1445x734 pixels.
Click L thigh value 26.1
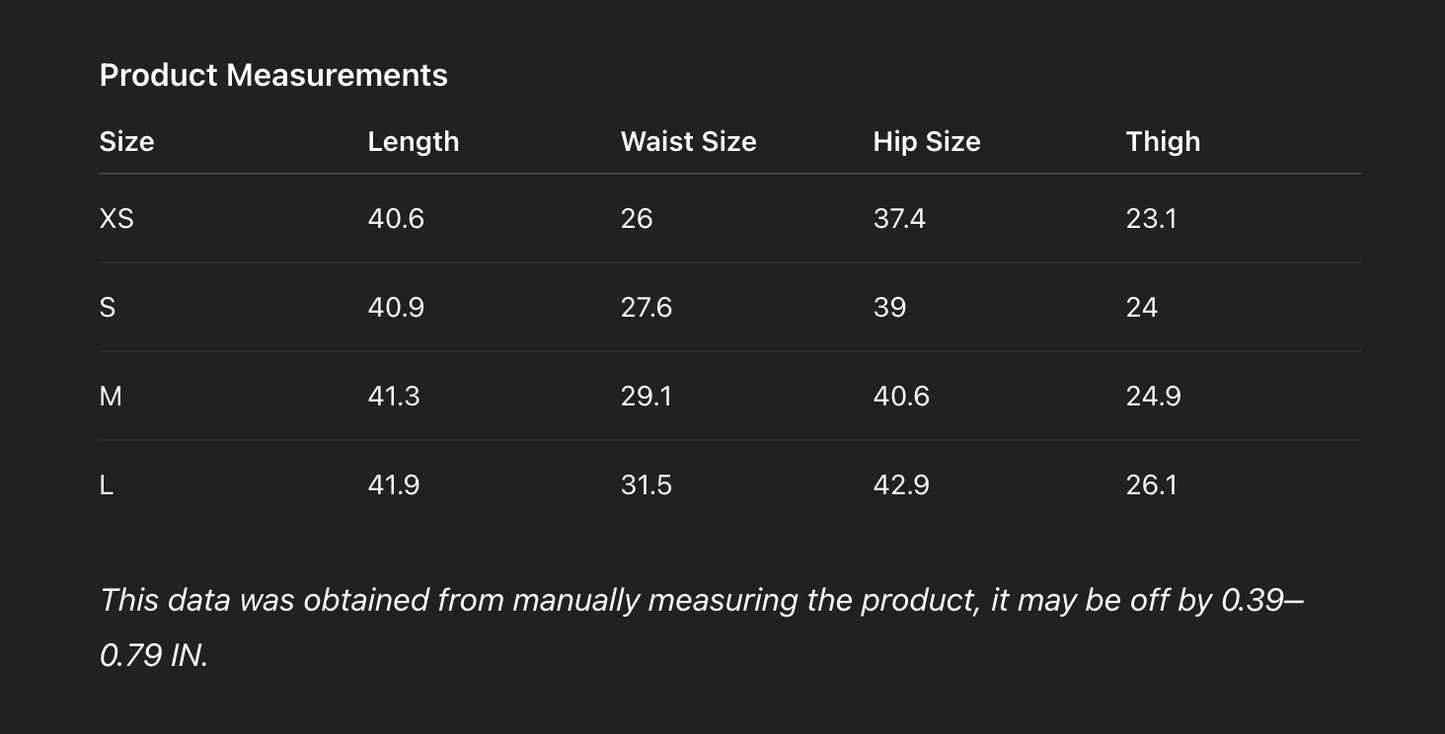pyautogui.click(x=1151, y=485)
